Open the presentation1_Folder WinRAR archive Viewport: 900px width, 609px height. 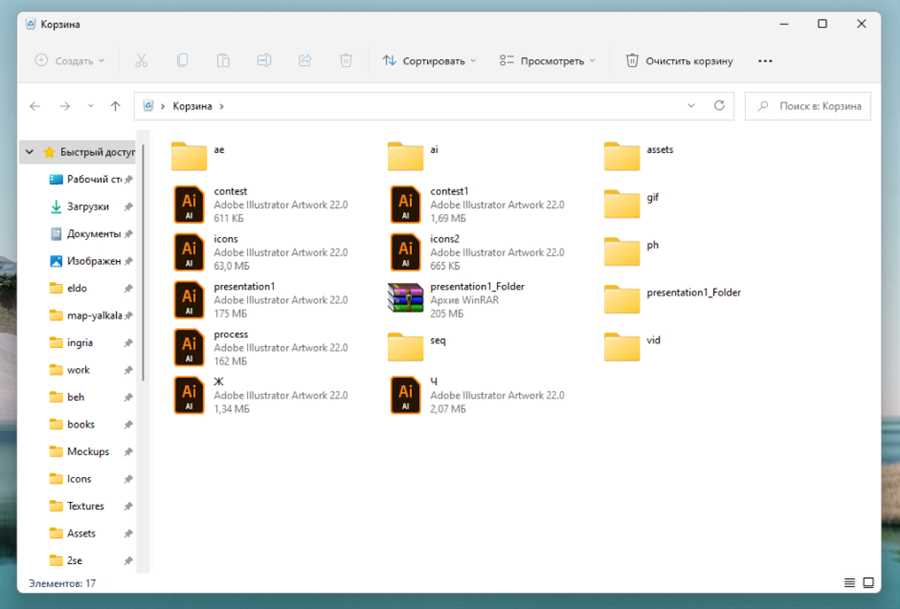[x=405, y=300]
